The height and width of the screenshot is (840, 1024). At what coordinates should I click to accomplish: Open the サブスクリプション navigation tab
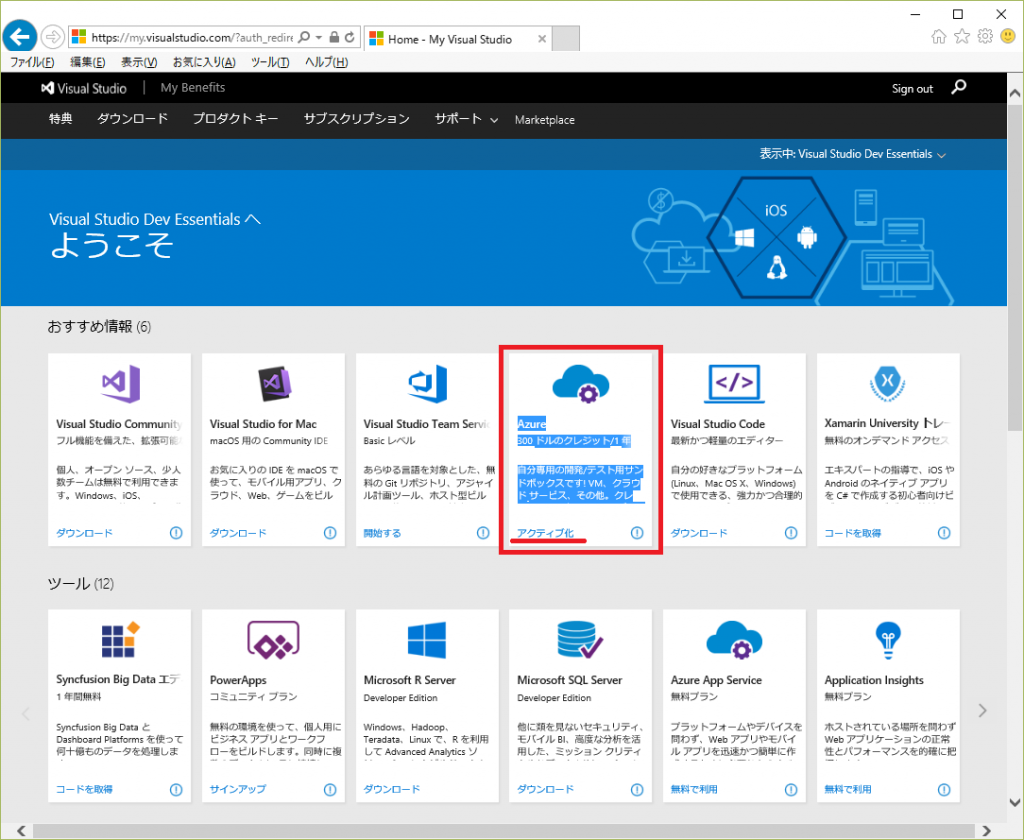coord(357,119)
